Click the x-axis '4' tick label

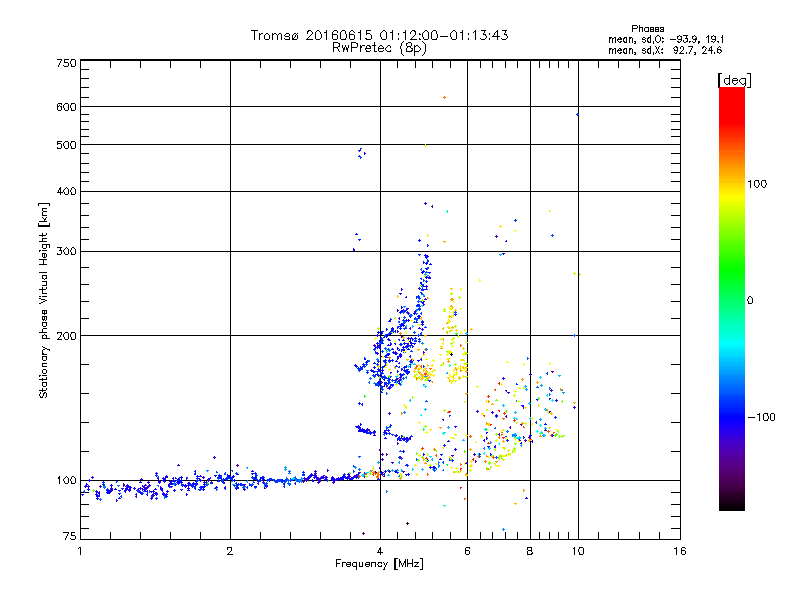coord(380,551)
